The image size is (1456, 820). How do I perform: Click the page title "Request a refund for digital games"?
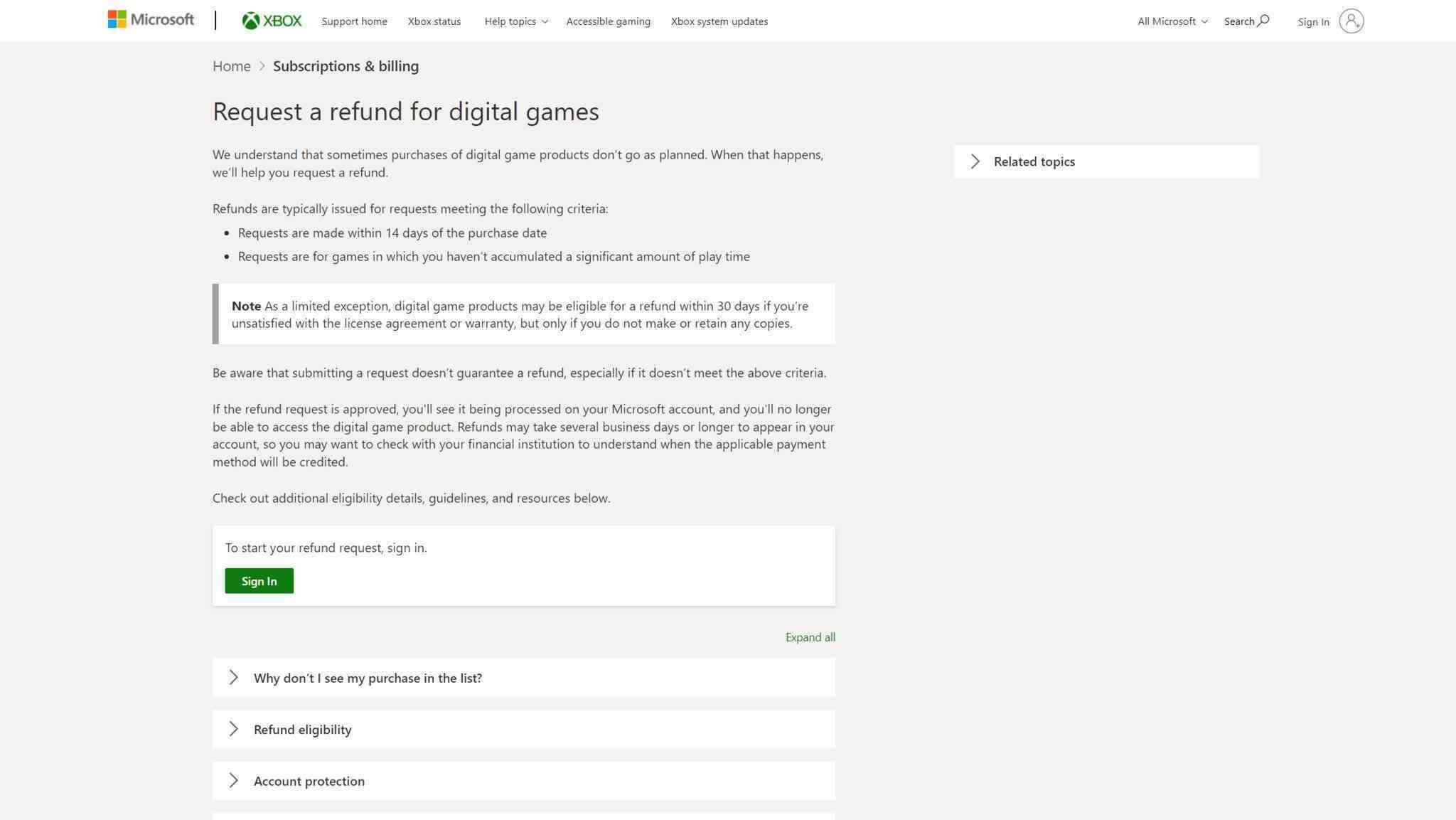[405, 112]
